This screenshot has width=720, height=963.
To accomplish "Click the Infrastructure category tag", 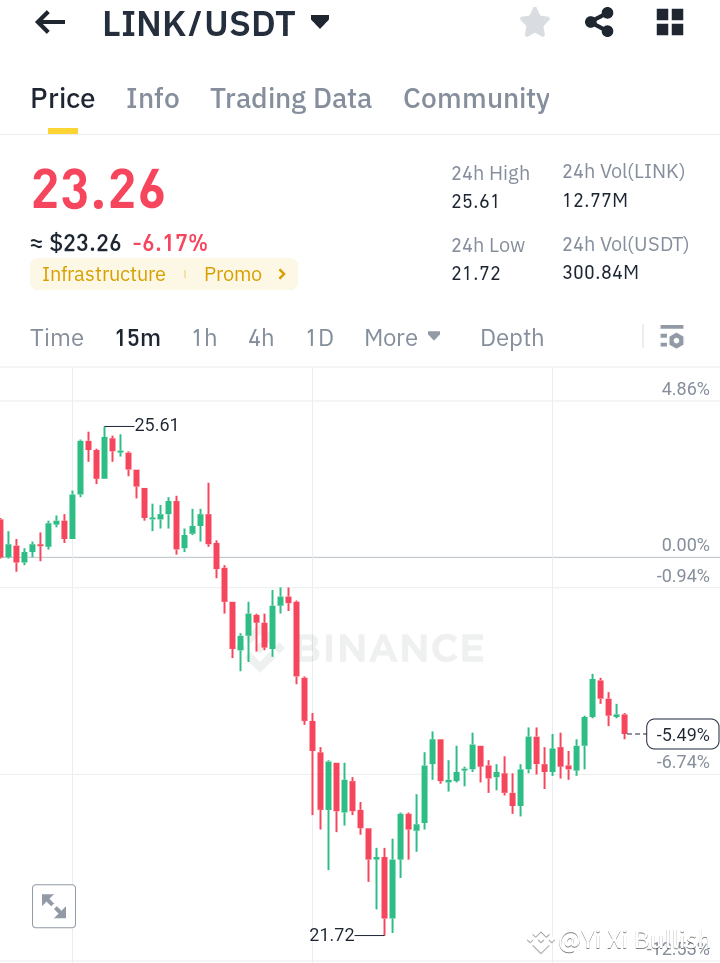I will [x=103, y=274].
